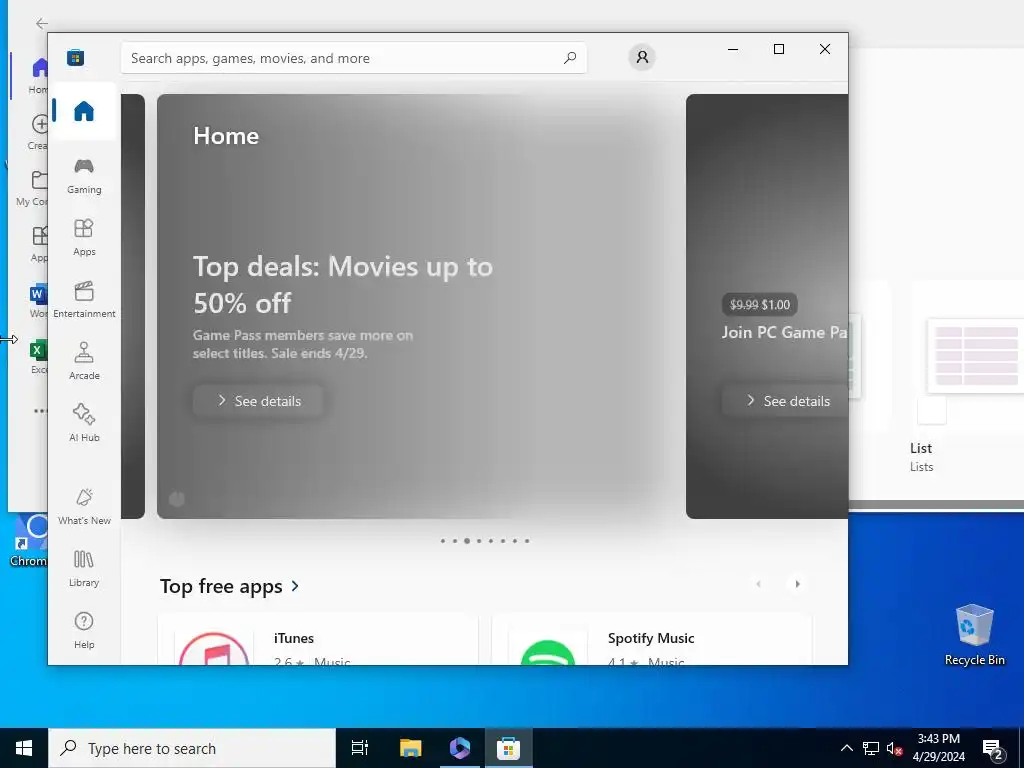Select the active third carousel dot
The width and height of the screenshot is (1024, 768).
pos(467,541)
